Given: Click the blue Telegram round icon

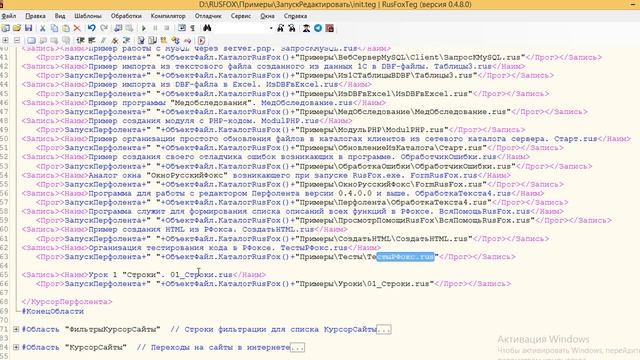Looking at the screenshot, I should coord(318,28).
